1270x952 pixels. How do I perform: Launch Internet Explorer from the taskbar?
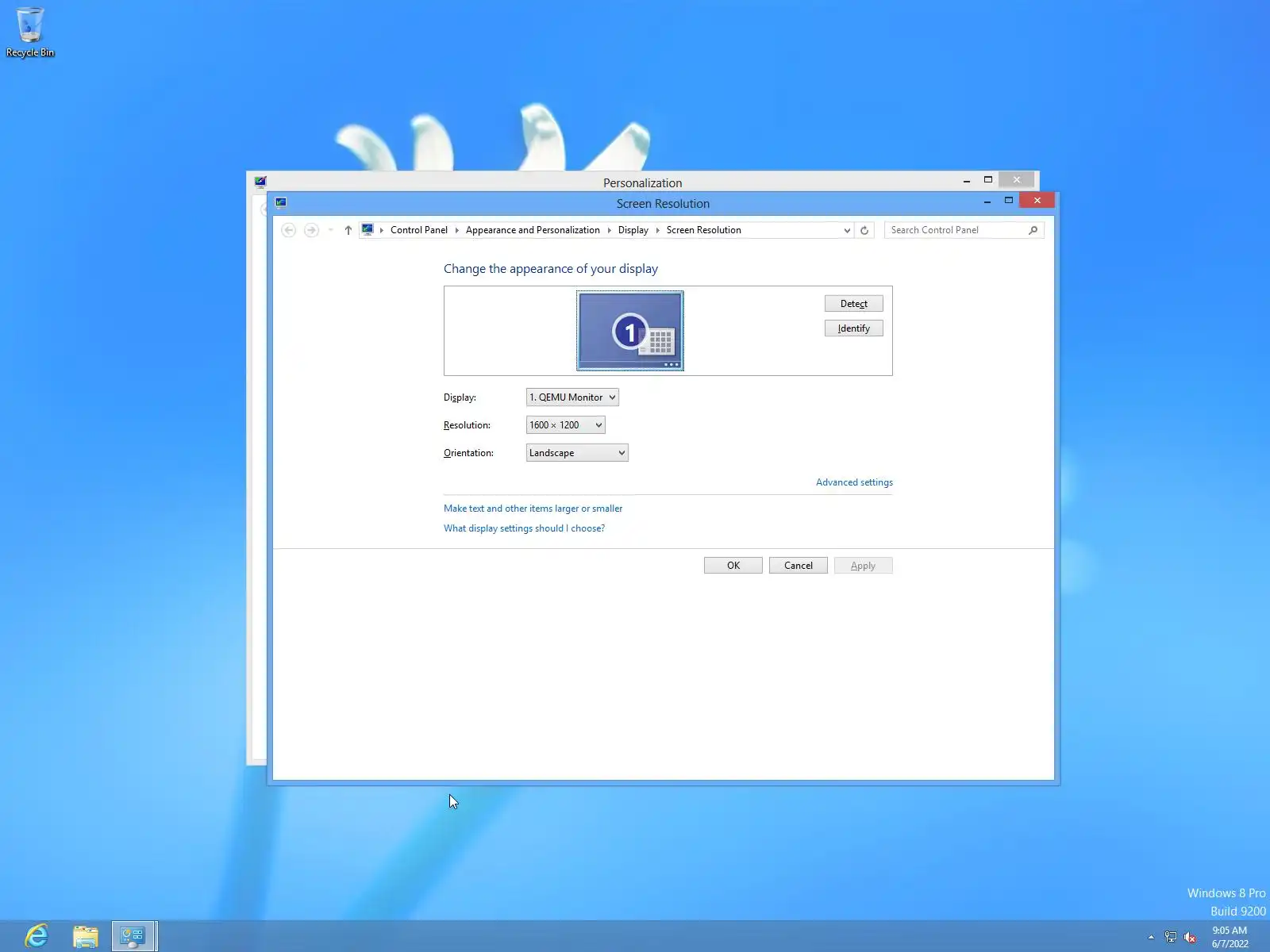(37, 936)
